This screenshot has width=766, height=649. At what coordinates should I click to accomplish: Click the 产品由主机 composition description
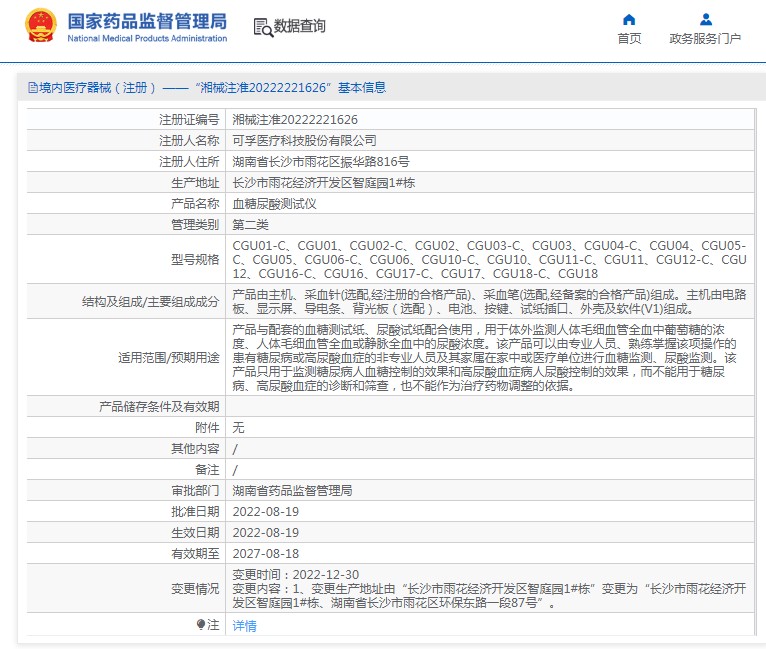(x=489, y=301)
